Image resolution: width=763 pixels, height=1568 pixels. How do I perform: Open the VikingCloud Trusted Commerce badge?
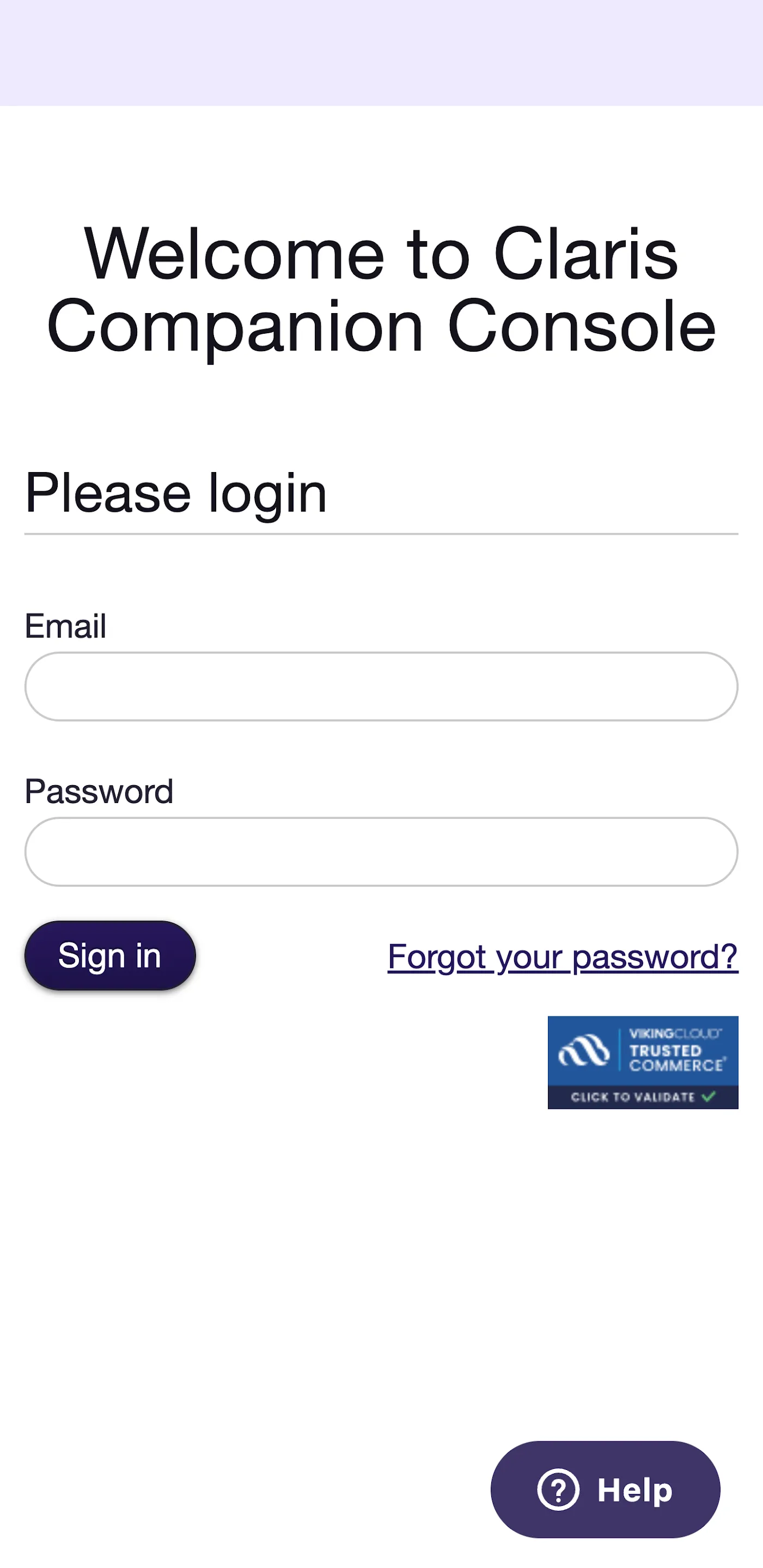643,1062
